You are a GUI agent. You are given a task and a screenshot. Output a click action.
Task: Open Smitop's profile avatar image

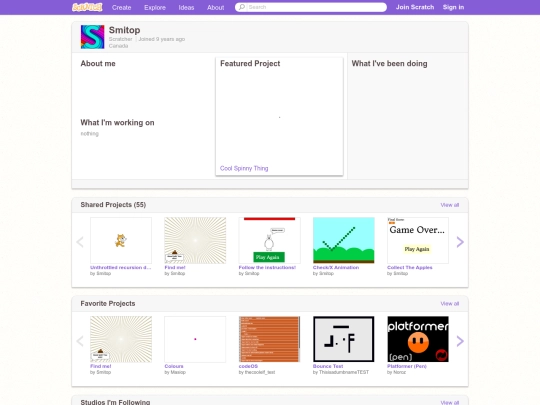[92, 37]
